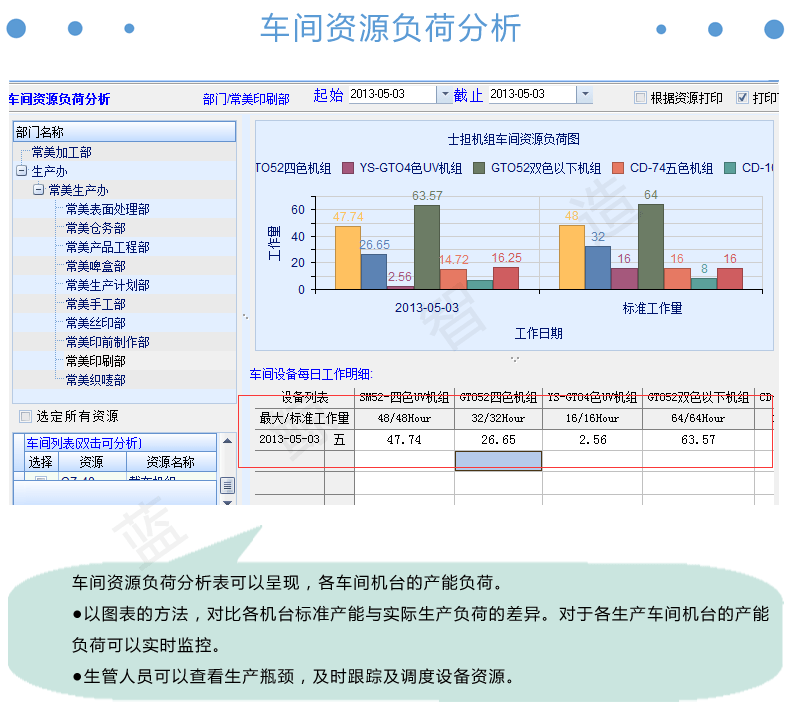Open the 截止 date dropdown arrow
790x726 pixels.
(x=584, y=94)
